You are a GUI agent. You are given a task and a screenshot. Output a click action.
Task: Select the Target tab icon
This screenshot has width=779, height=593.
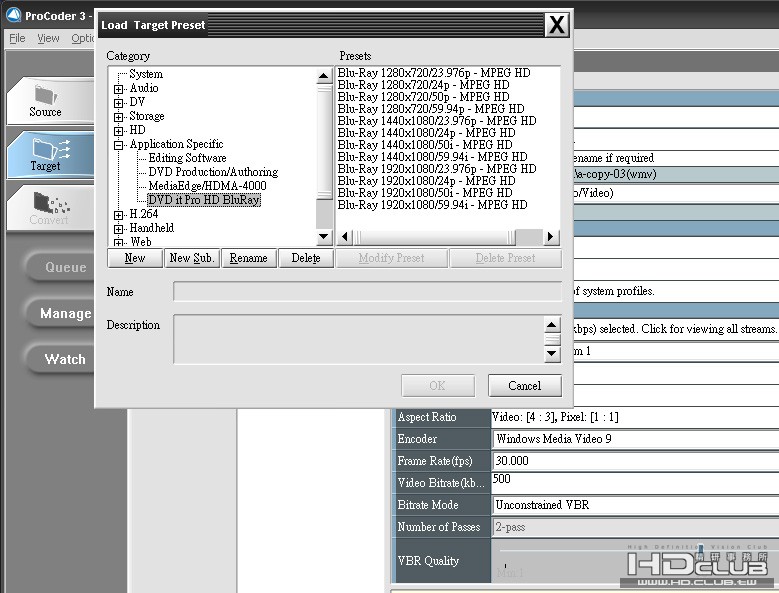point(51,149)
